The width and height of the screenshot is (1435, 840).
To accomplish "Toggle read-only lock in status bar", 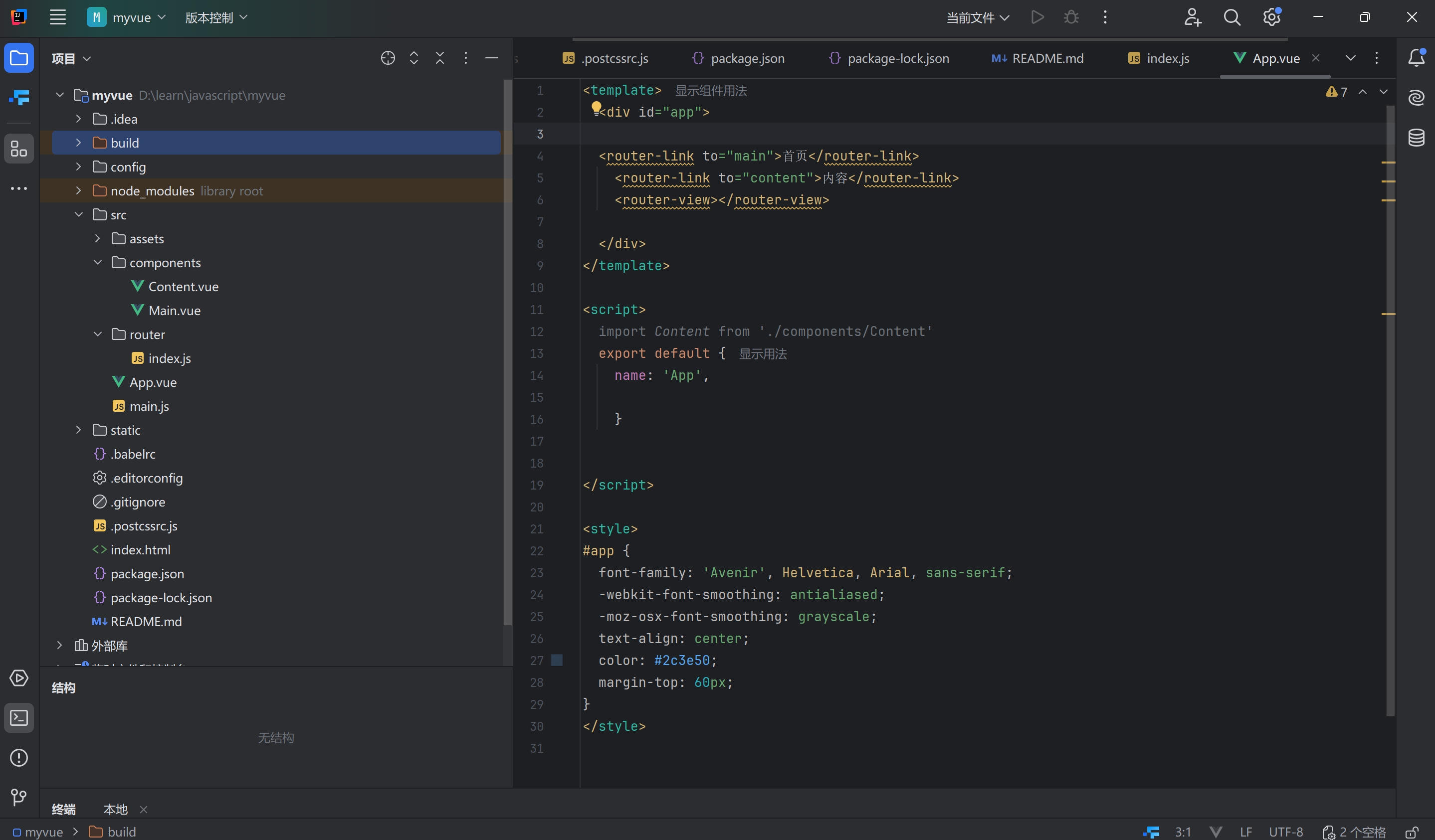I will click(1412, 832).
